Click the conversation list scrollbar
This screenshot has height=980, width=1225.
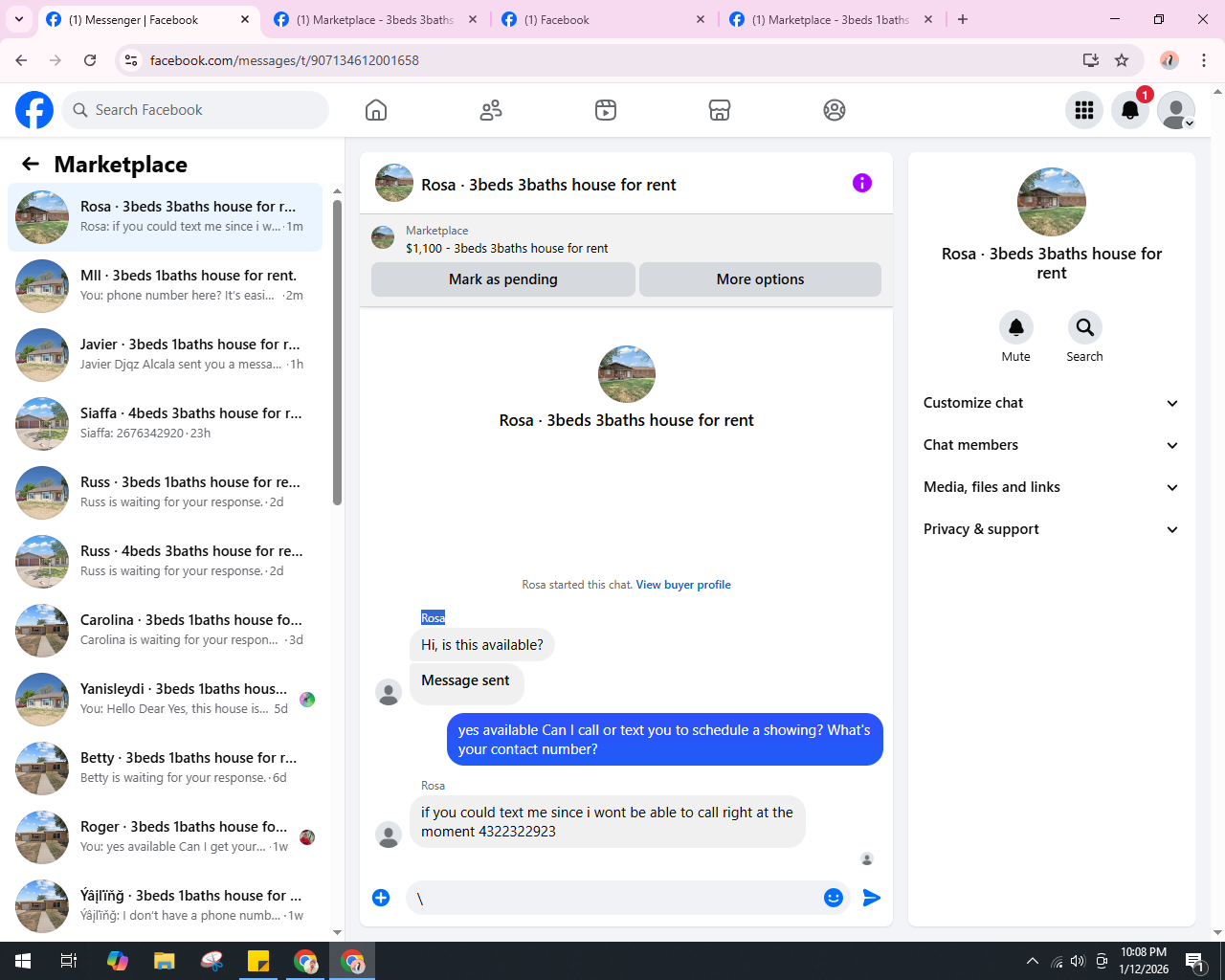337,352
